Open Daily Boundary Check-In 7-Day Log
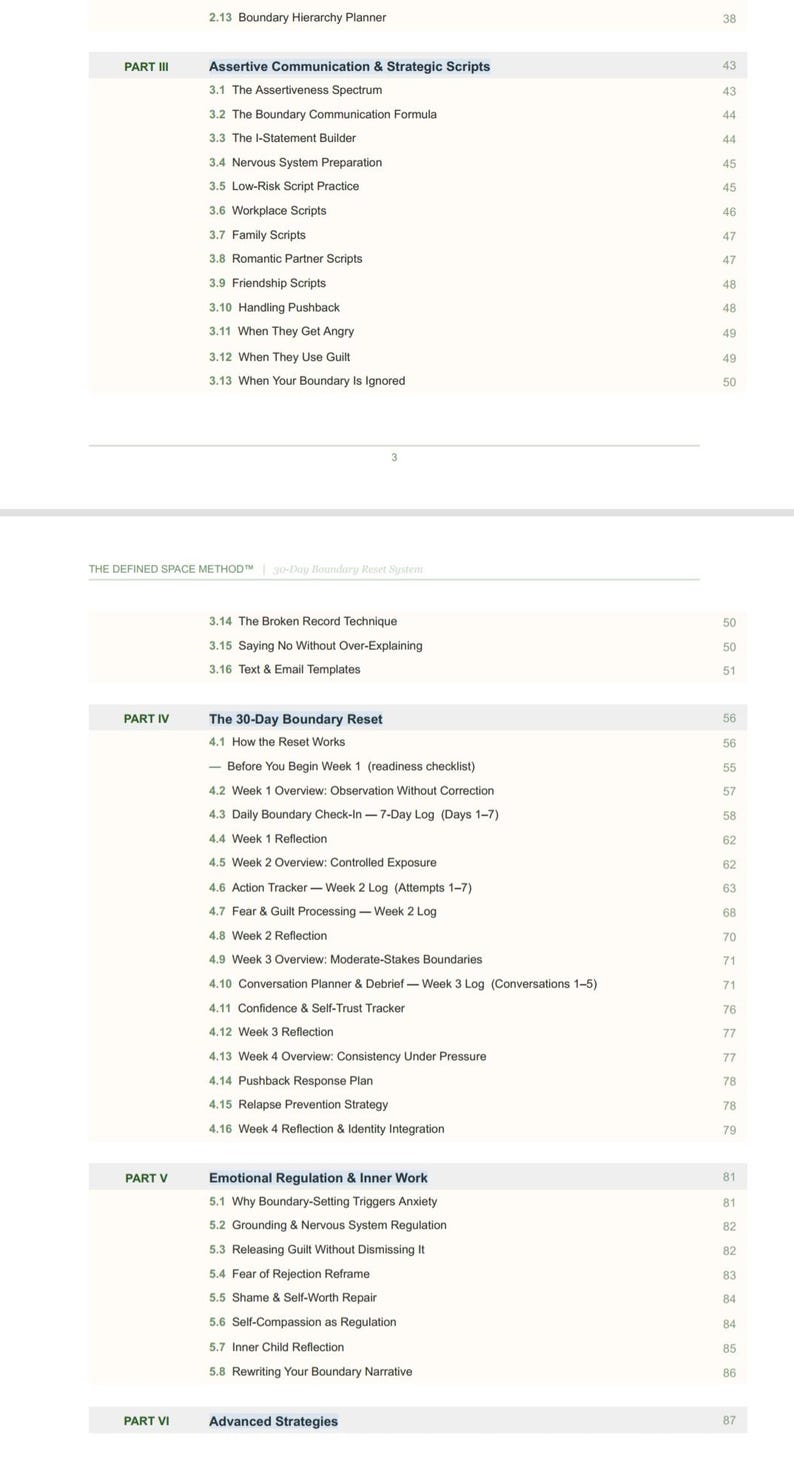This screenshot has height=1484, width=794. [x=354, y=815]
